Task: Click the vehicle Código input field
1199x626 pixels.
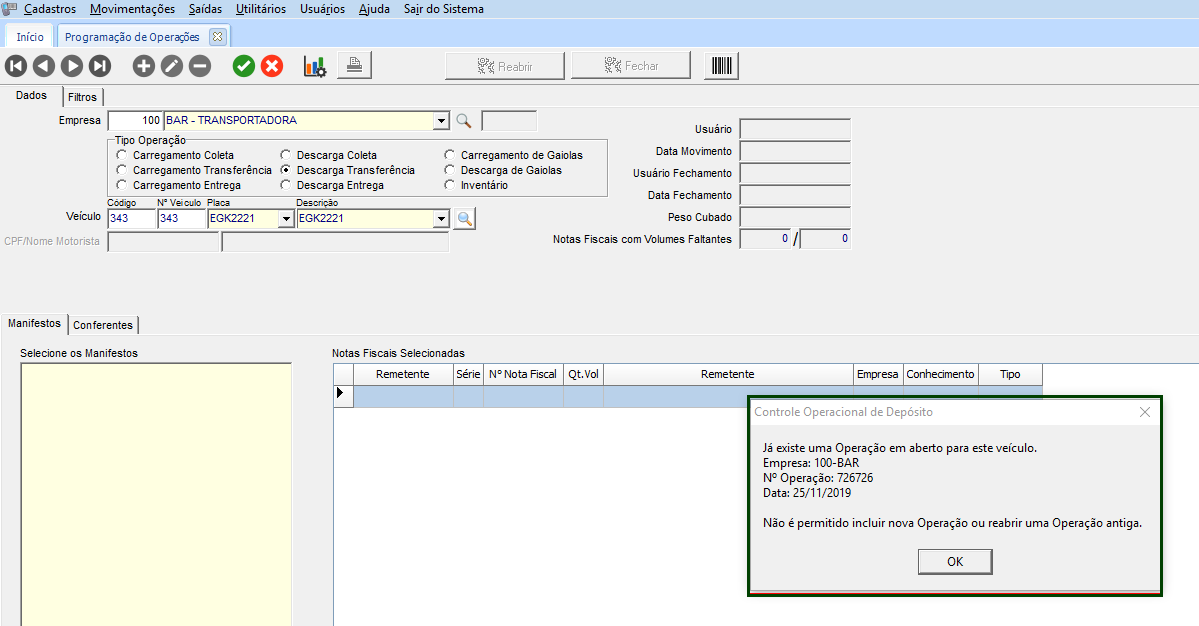Action: point(131,219)
